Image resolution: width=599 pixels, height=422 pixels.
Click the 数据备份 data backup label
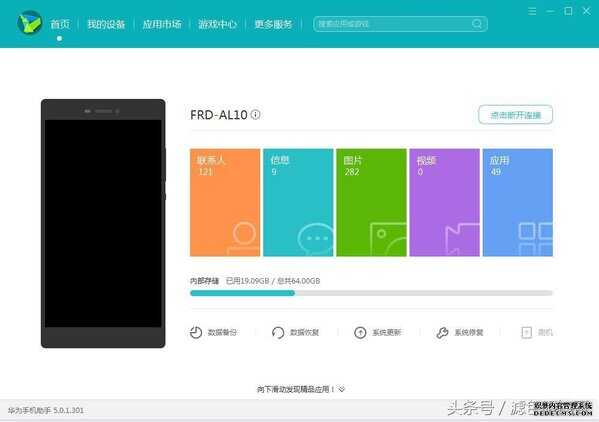click(x=222, y=333)
